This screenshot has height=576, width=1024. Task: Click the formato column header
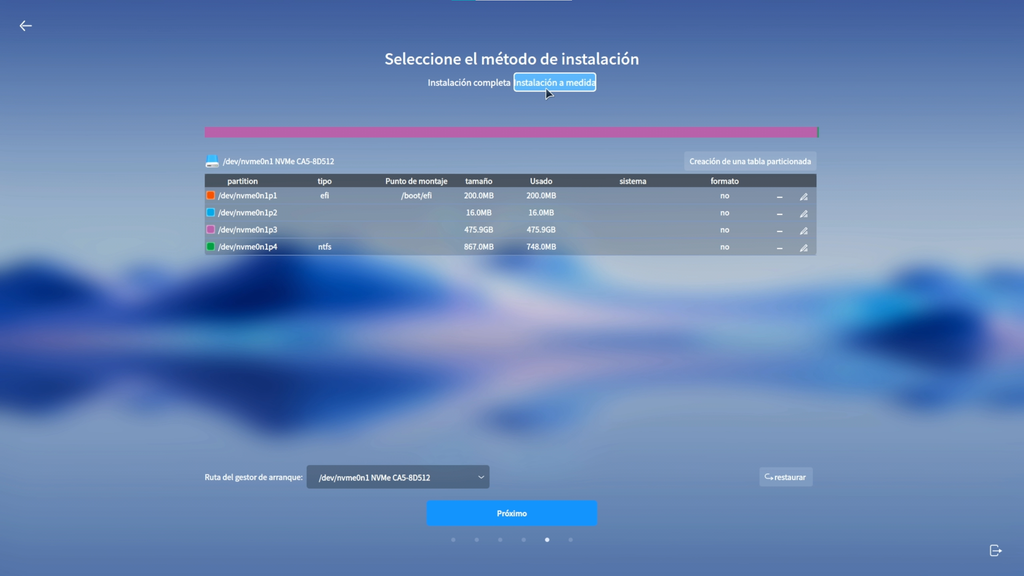[724, 181]
